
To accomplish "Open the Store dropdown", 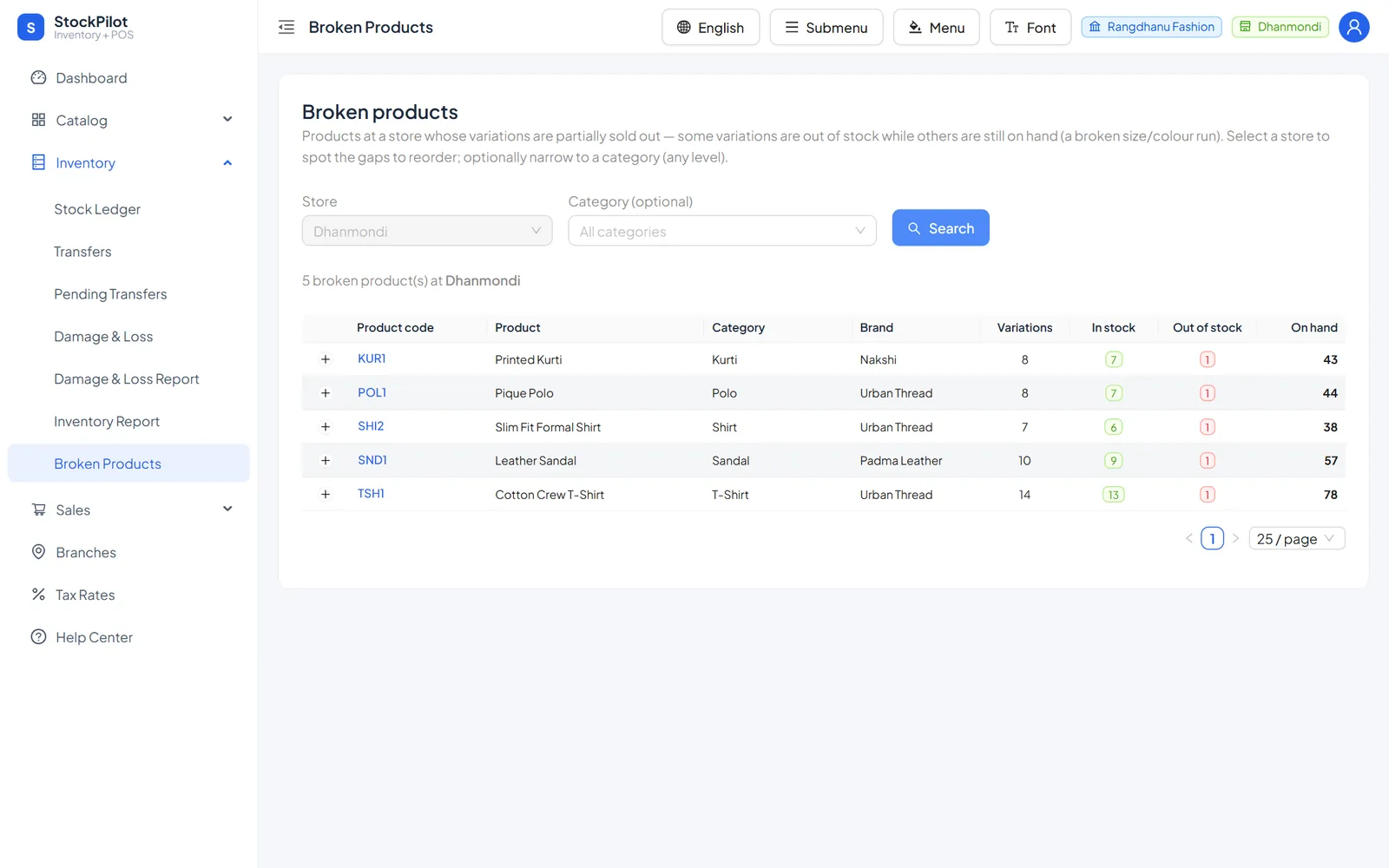I will click(x=427, y=231).
